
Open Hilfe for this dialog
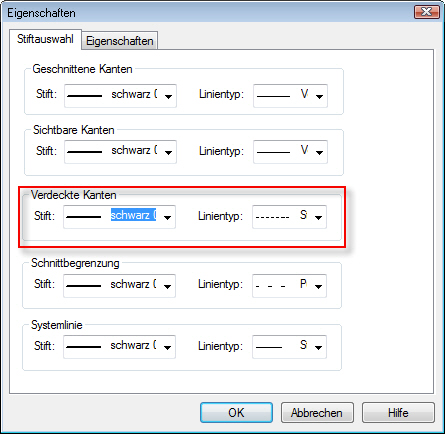(x=398, y=413)
